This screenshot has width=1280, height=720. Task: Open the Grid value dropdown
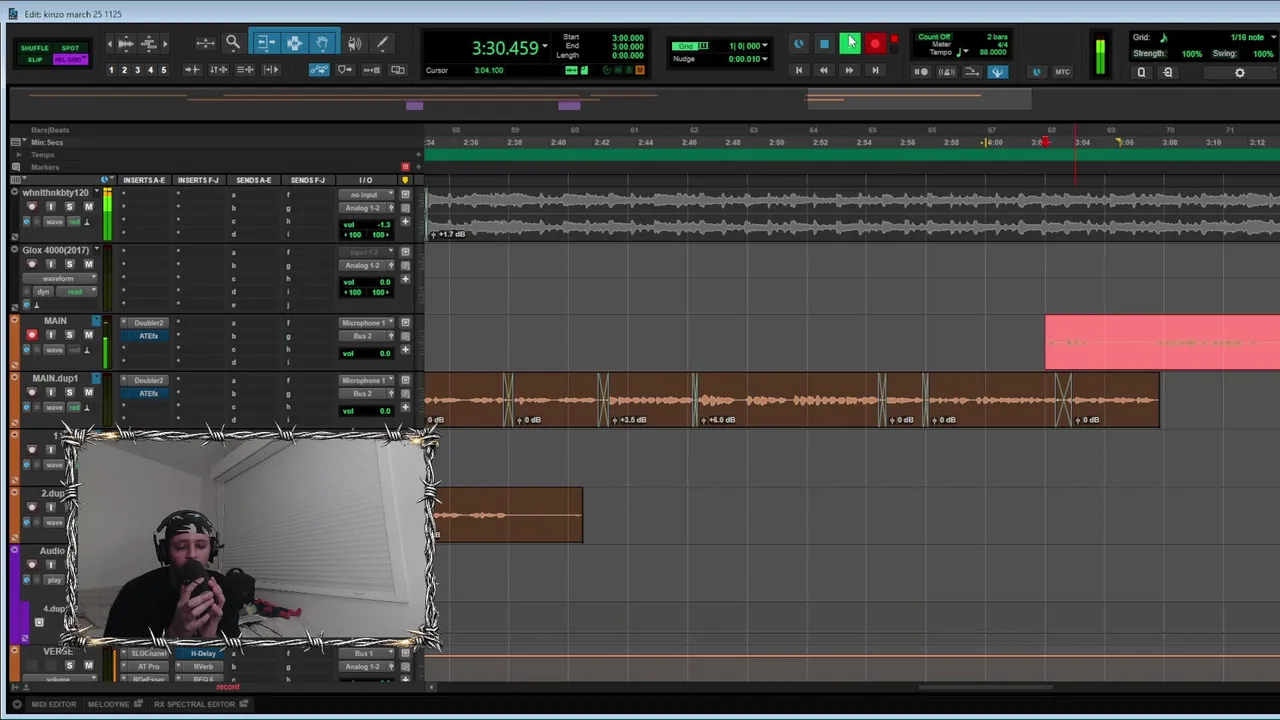tap(767, 46)
